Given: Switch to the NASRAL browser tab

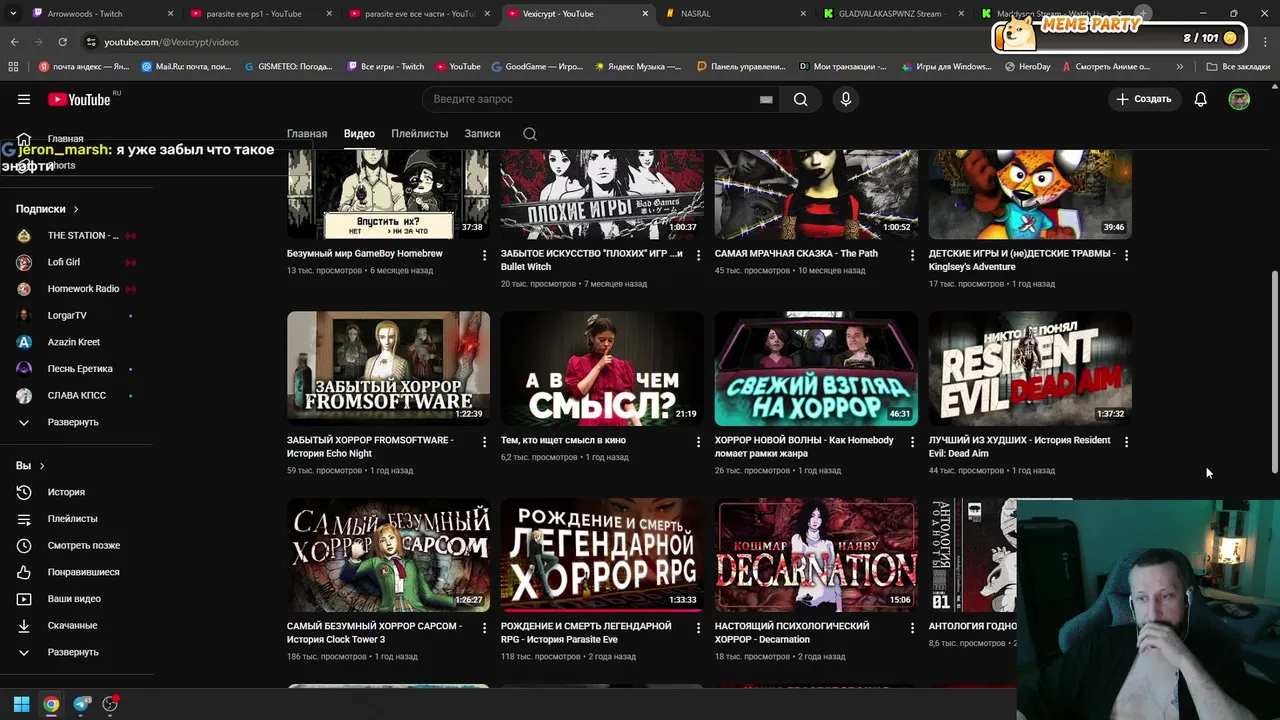Looking at the screenshot, I should (735, 14).
